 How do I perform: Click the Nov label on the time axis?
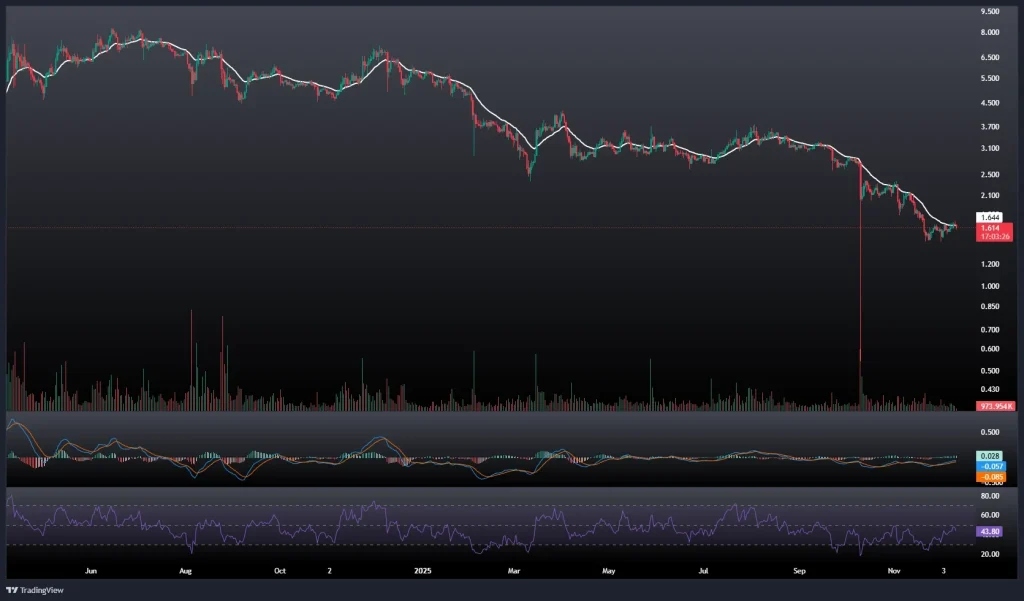click(894, 571)
